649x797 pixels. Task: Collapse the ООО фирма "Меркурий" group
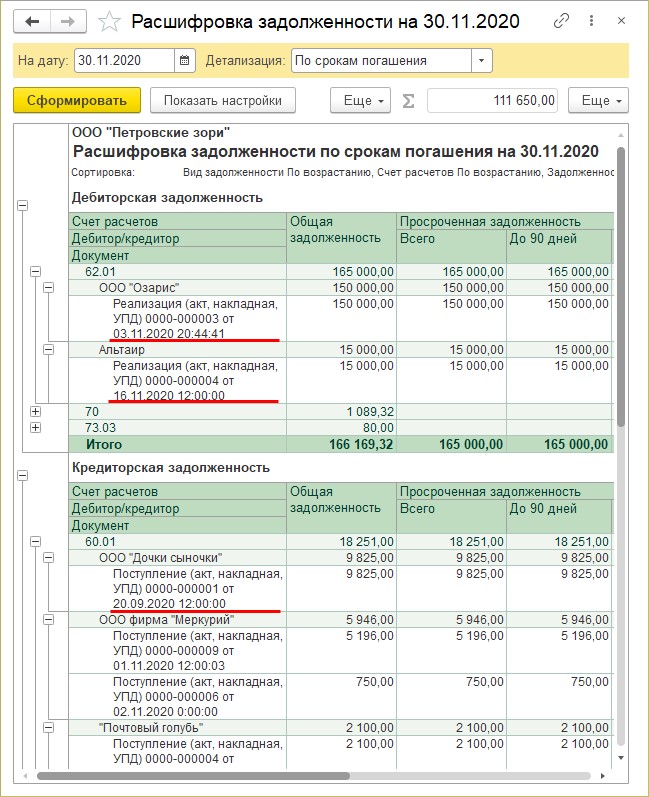48,620
